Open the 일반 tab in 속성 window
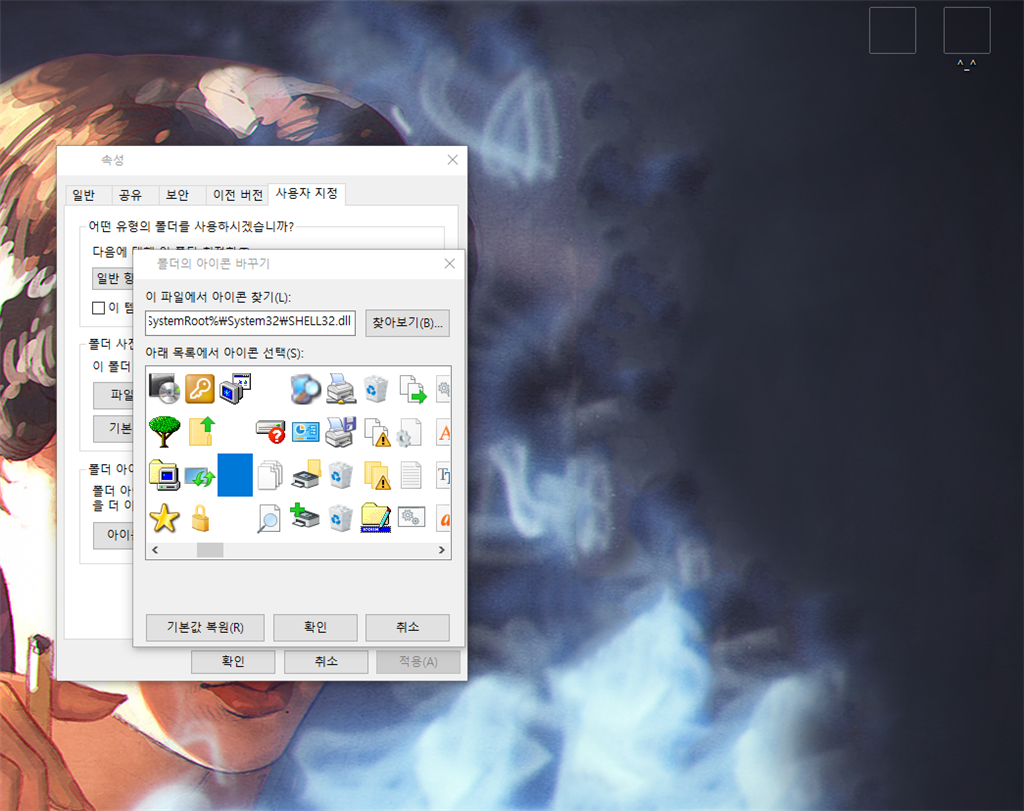The width and height of the screenshot is (1024, 811). pos(84,195)
